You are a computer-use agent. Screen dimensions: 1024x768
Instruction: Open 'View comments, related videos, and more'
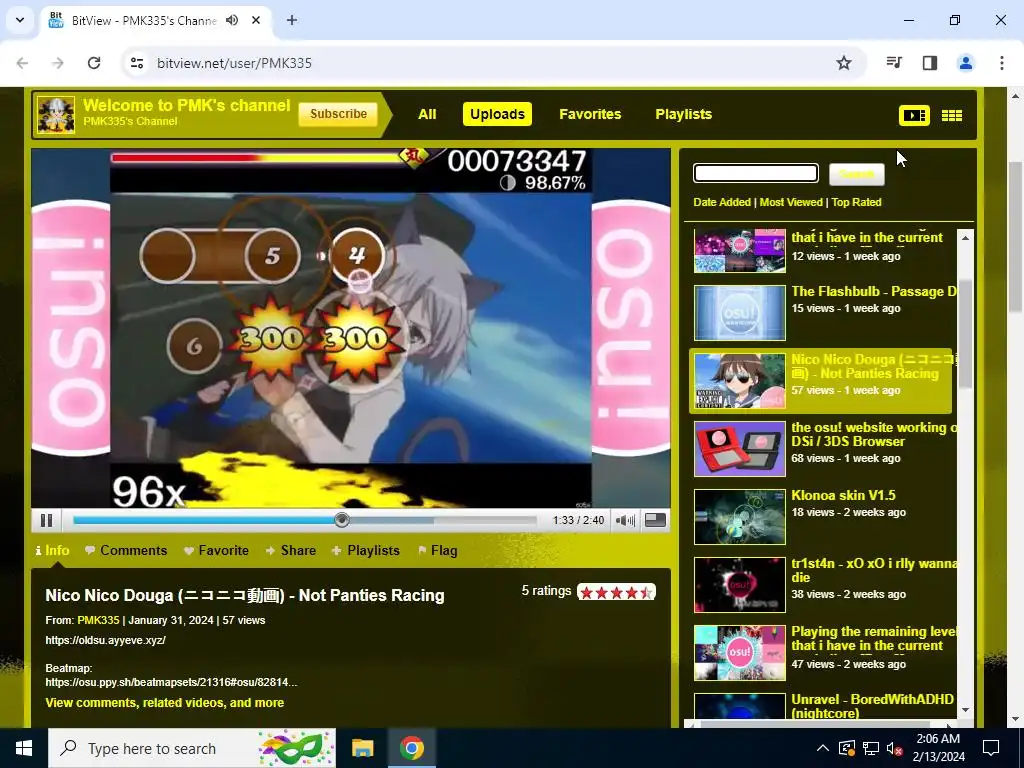pos(165,703)
